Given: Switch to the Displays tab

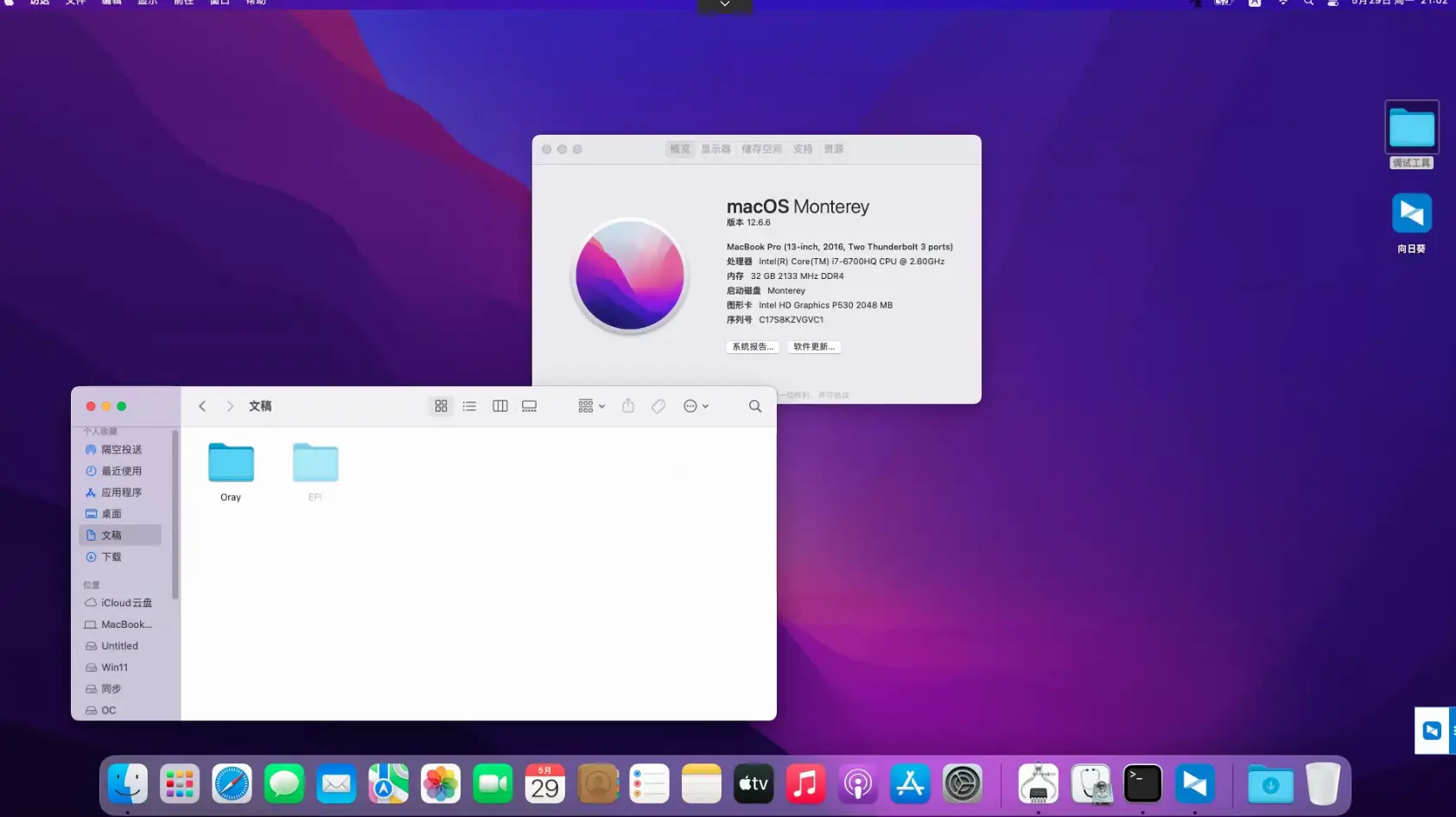Looking at the screenshot, I should tap(715, 149).
